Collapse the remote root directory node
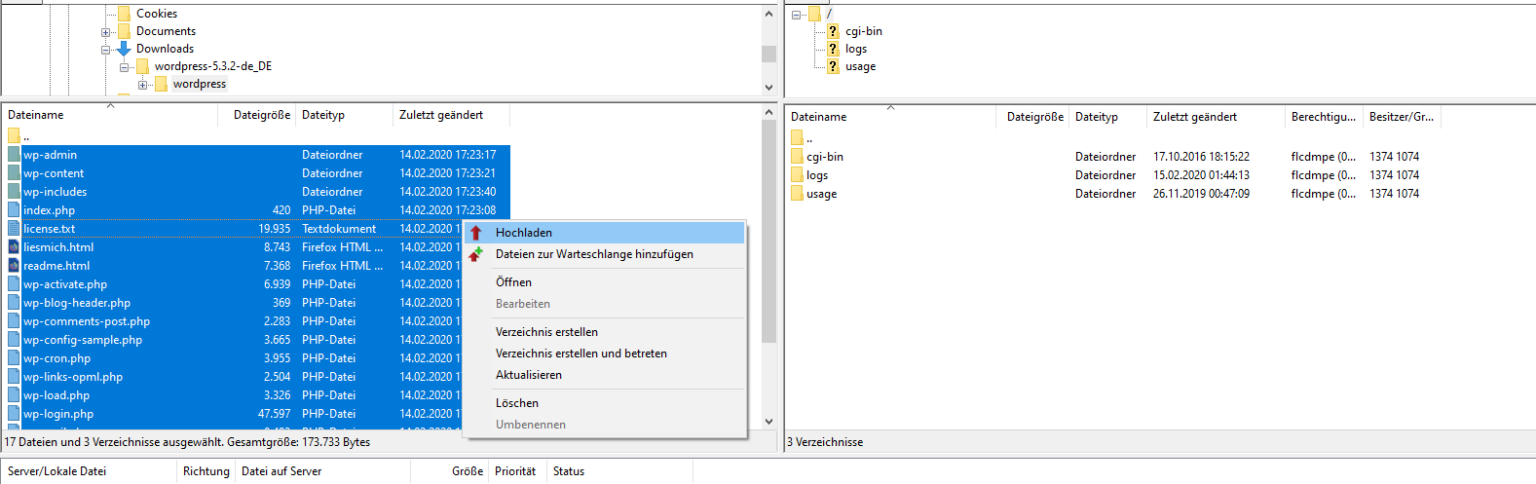The height and width of the screenshot is (484, 1536). click(797, 14)
